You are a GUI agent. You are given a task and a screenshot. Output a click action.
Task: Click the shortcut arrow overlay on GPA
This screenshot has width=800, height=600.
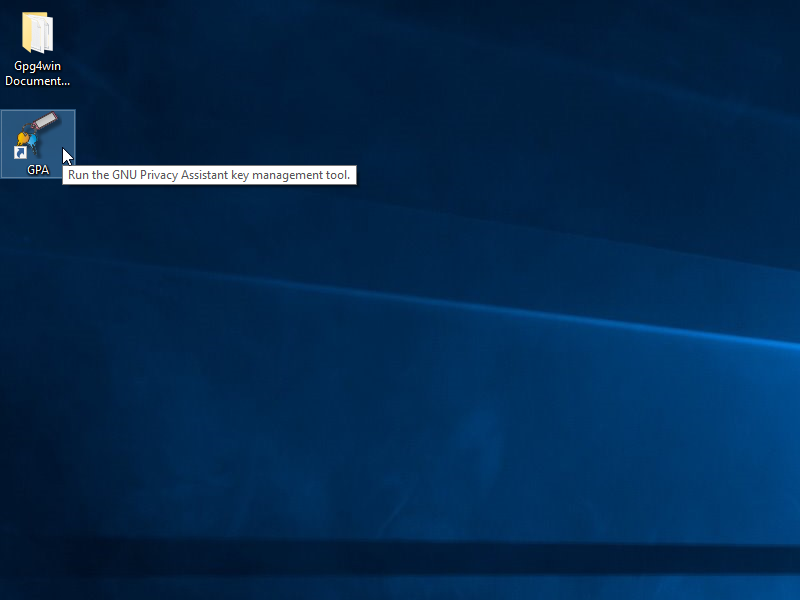[20, 153]
